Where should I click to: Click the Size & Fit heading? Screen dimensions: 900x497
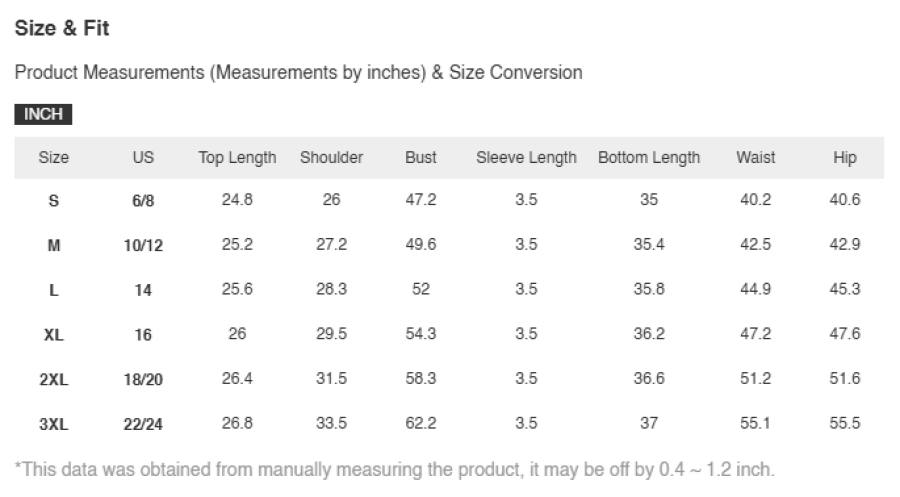tap(62, 28)
